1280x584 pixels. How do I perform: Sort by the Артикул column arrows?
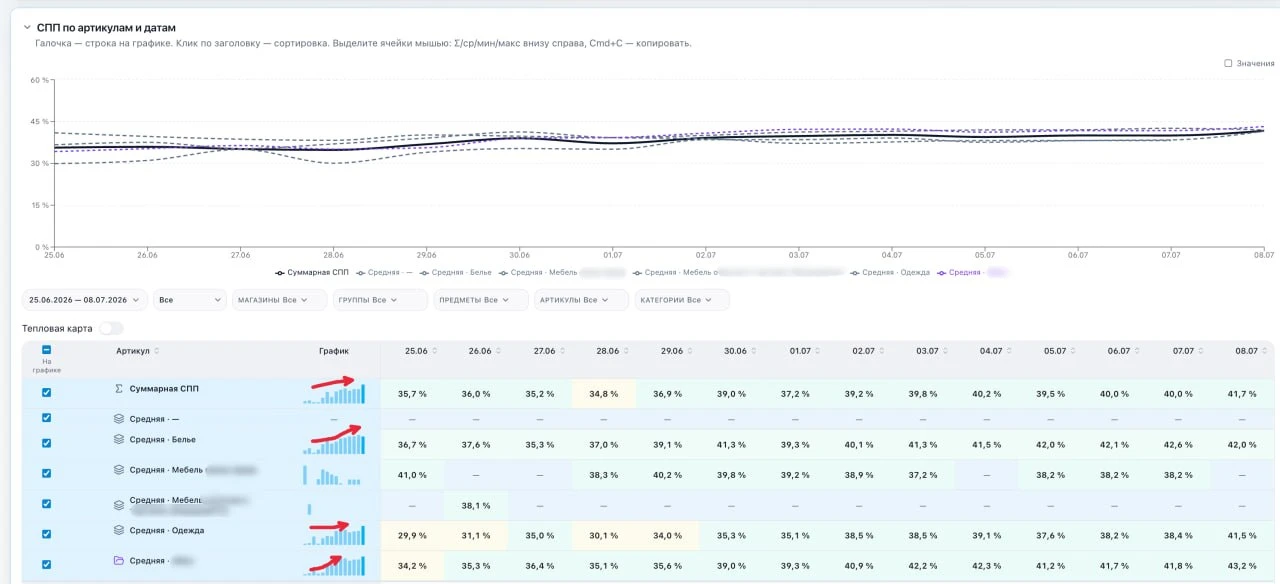(157, 351)
